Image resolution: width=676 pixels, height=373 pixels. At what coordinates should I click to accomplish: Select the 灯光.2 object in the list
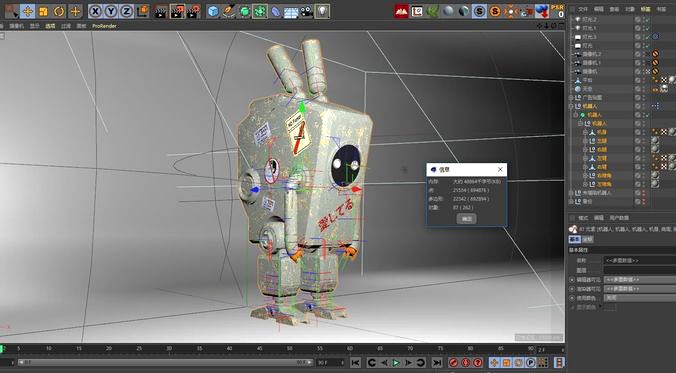point(590,20)
